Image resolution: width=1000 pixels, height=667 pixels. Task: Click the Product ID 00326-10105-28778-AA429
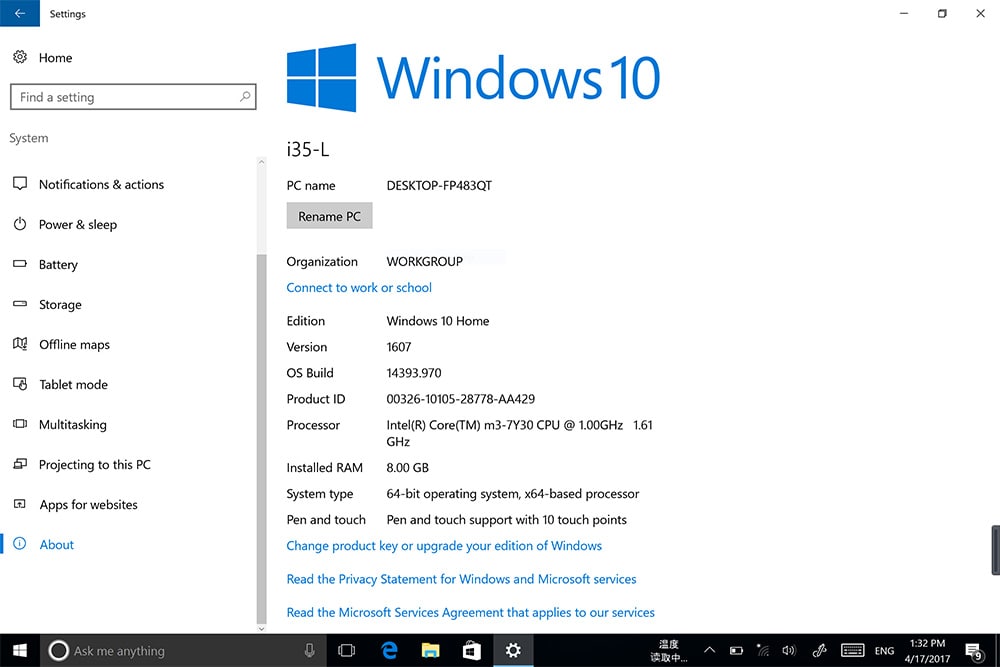460,399
